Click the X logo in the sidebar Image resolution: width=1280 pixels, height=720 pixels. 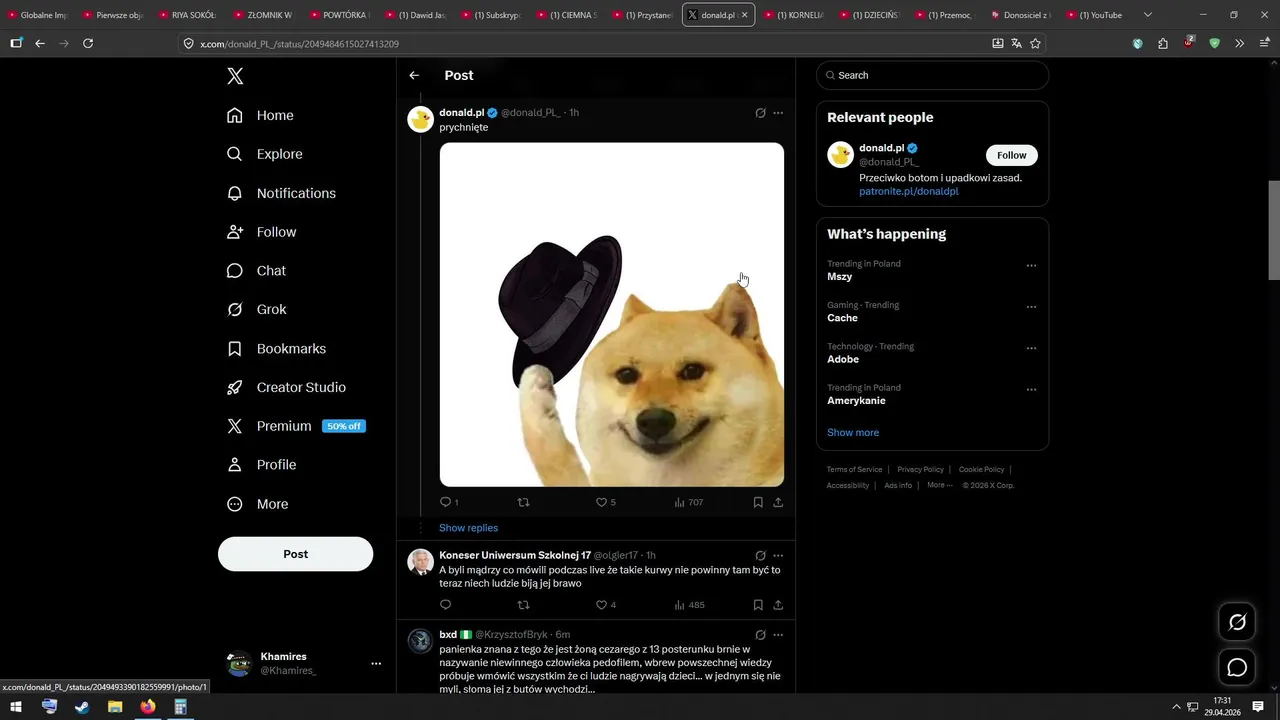[235, 76]
